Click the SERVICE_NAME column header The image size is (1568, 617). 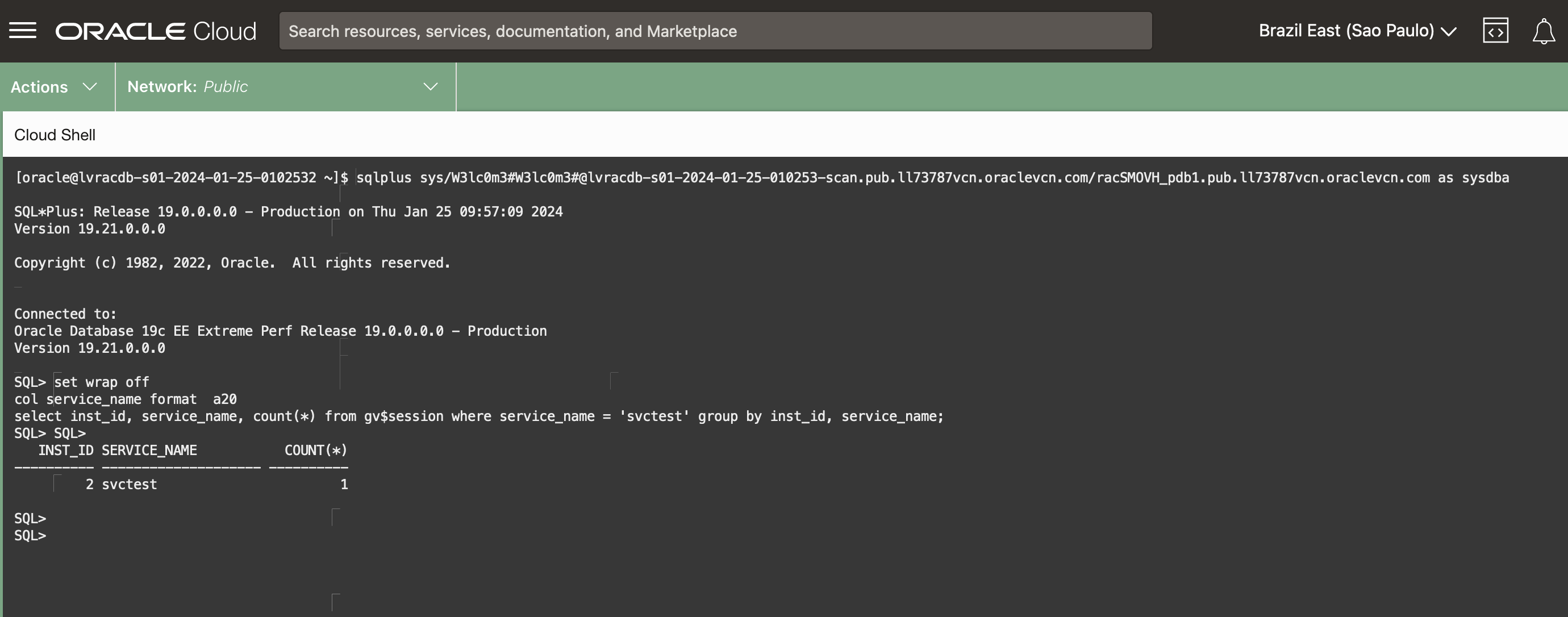click(149, 451)
